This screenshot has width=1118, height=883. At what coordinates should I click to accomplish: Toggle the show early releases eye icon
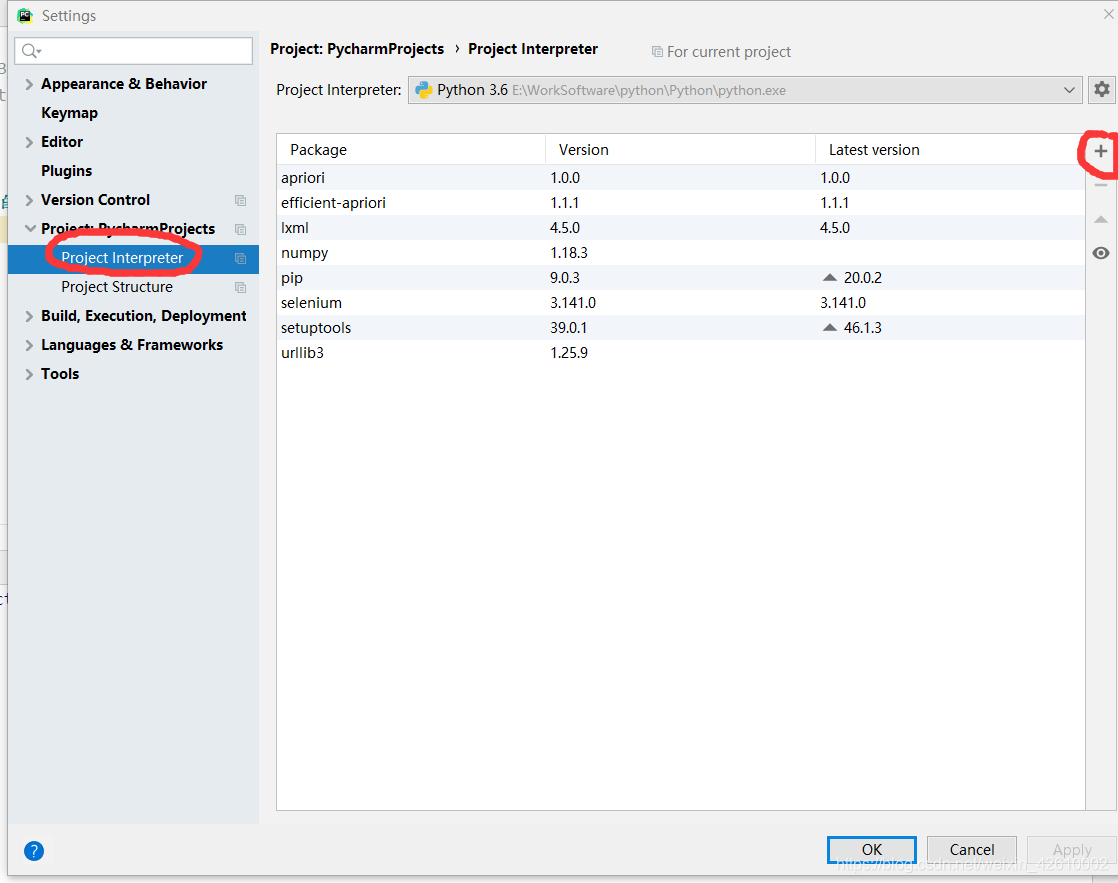click(x=1100, y=253)
